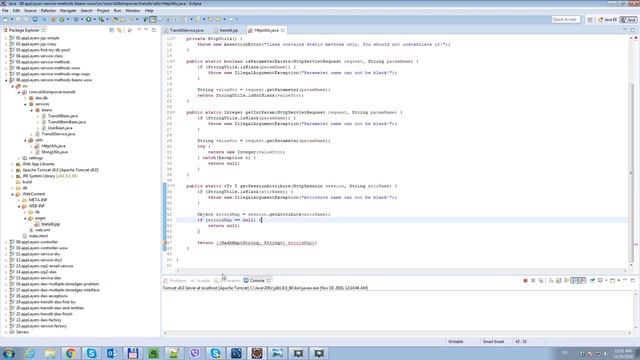Viewport: 640px width, 360px height.
Task: Click the Quick Access search field
Action: [565, 19]
